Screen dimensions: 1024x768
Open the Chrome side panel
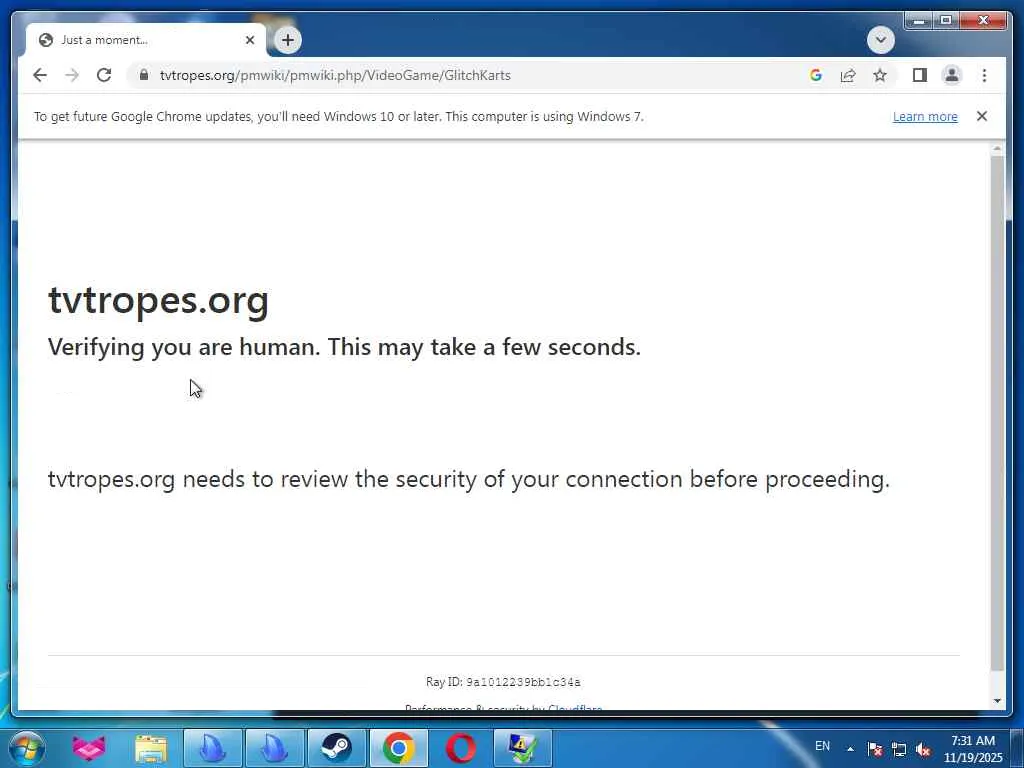click(920, 75)
